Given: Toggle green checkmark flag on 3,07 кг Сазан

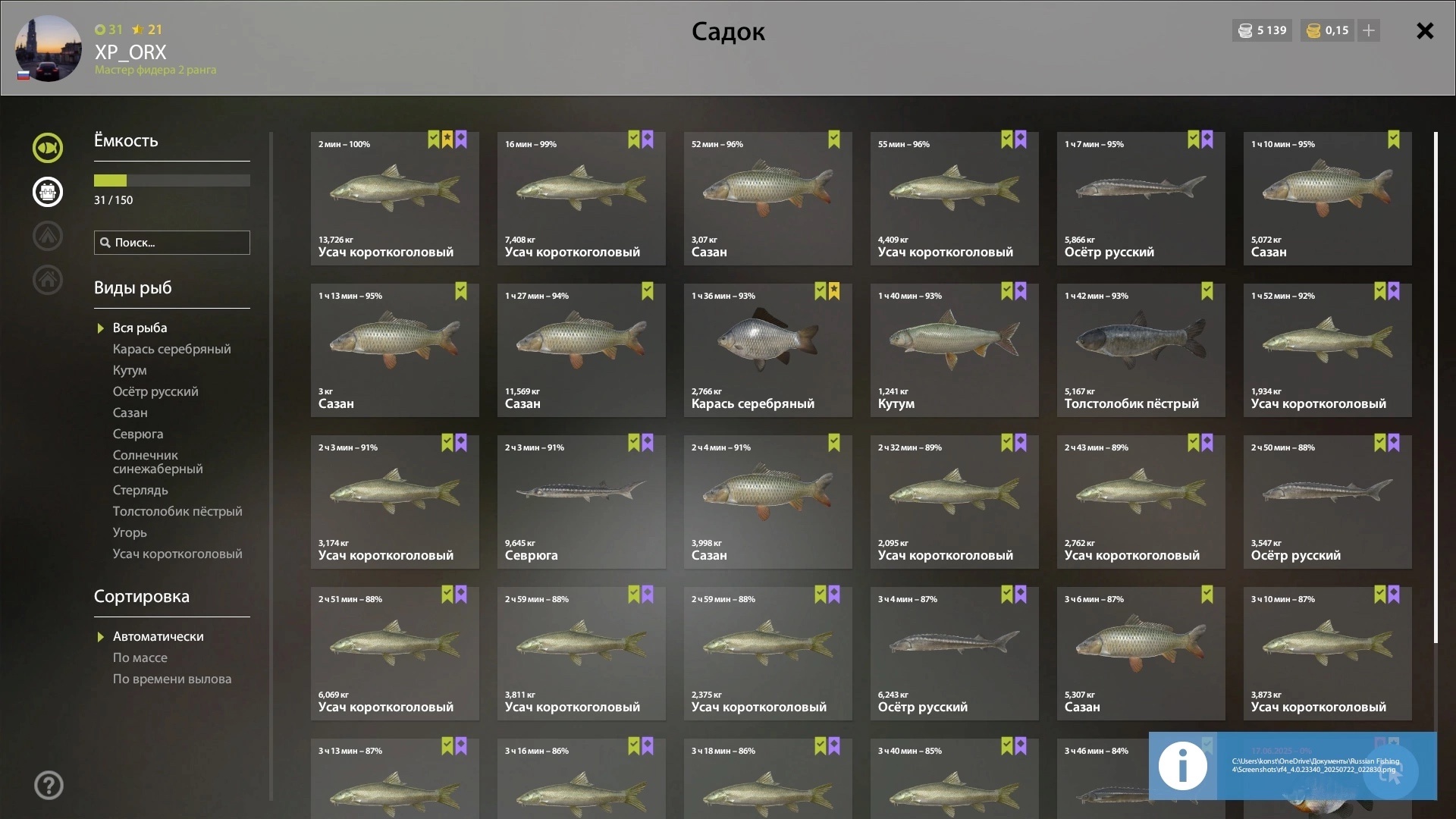Looking at the screenshot, I should 834,140.
